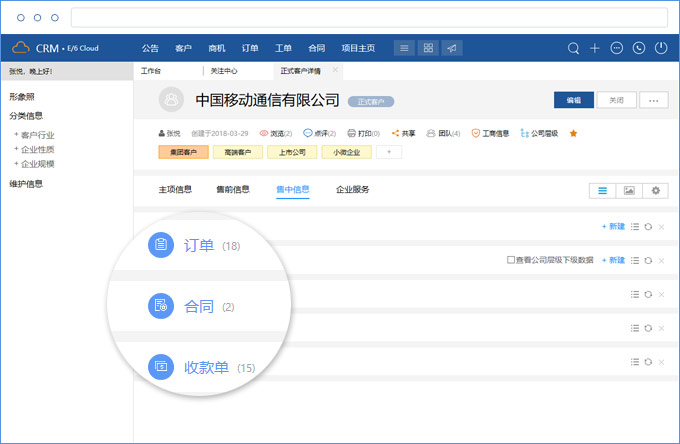Click the blue 编辑 edit button
680x444 pixels.
tap(573, 100)
